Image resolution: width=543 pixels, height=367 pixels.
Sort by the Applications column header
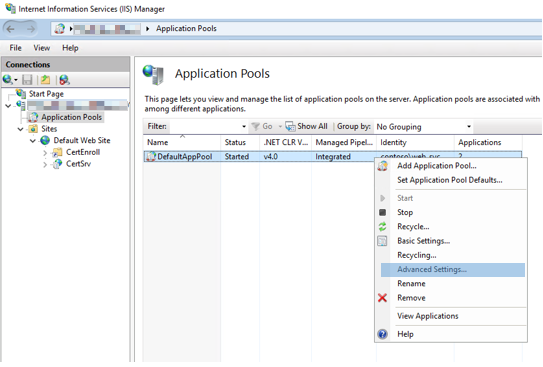pos(488,142)
